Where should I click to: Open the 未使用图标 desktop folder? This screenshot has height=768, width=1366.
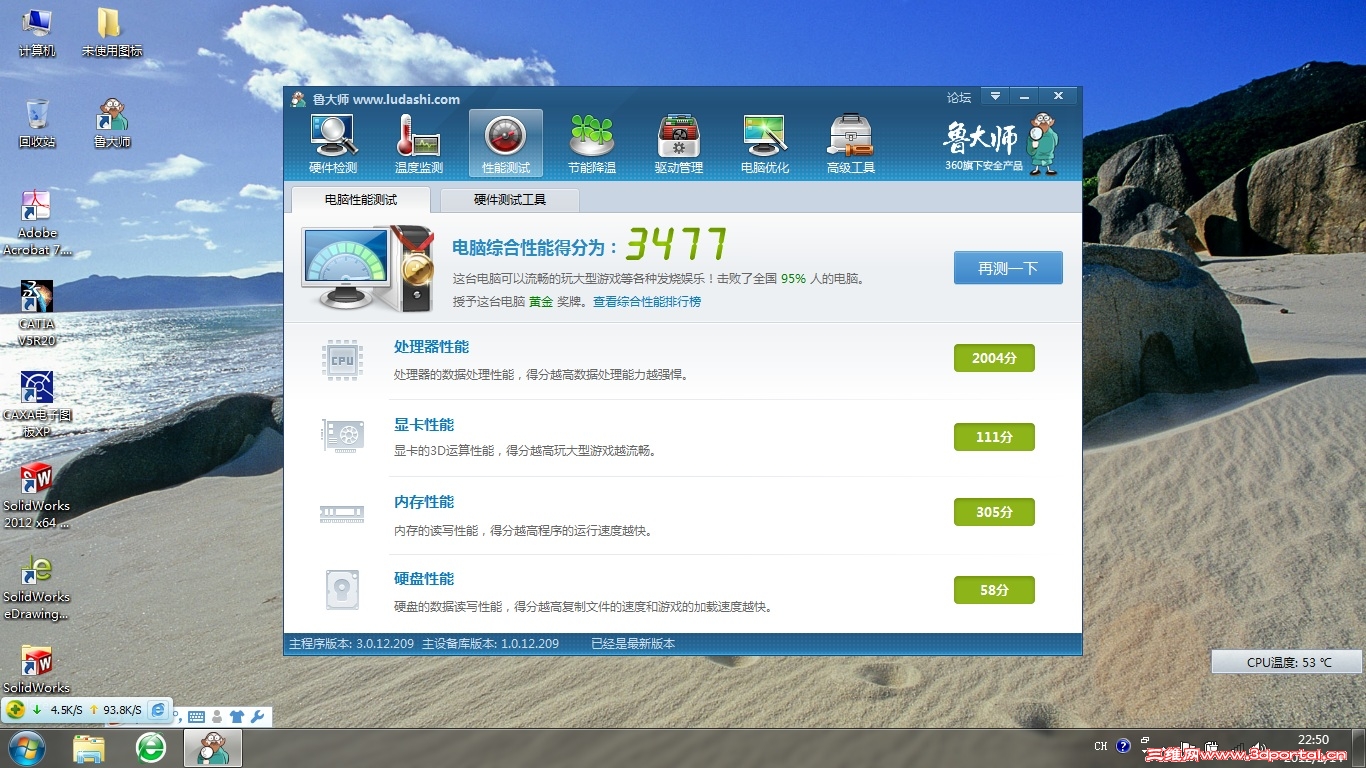(112, 33)
